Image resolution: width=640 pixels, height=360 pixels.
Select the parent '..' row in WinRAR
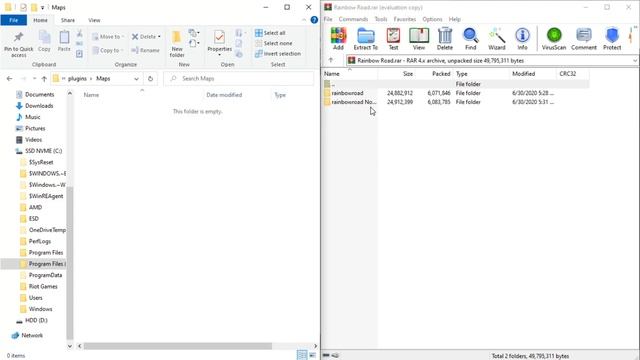456,84
